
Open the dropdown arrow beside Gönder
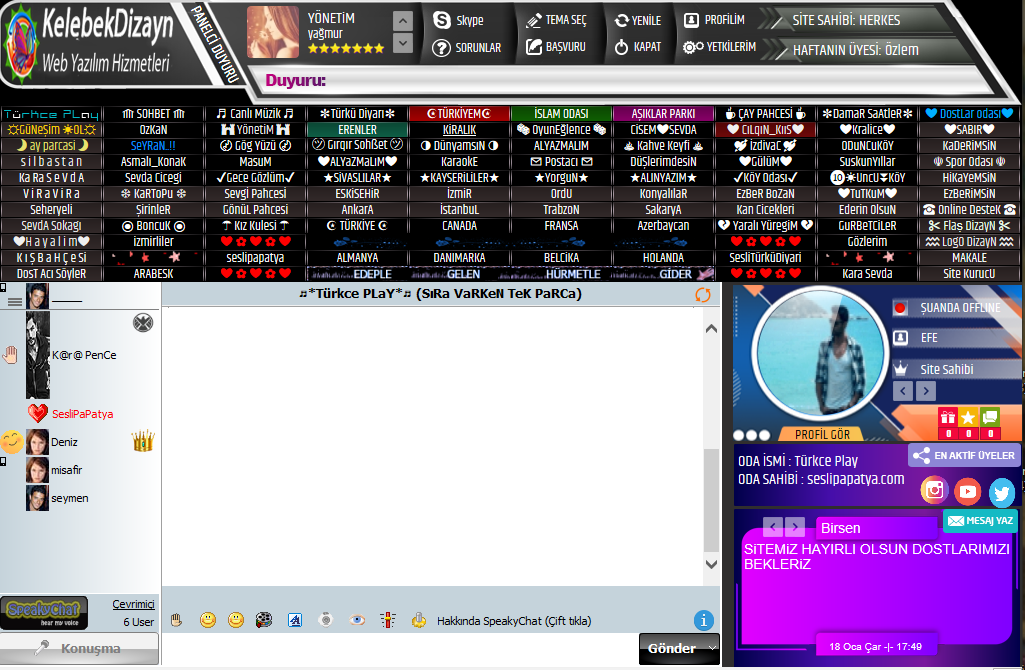click(x=712, y=648)
